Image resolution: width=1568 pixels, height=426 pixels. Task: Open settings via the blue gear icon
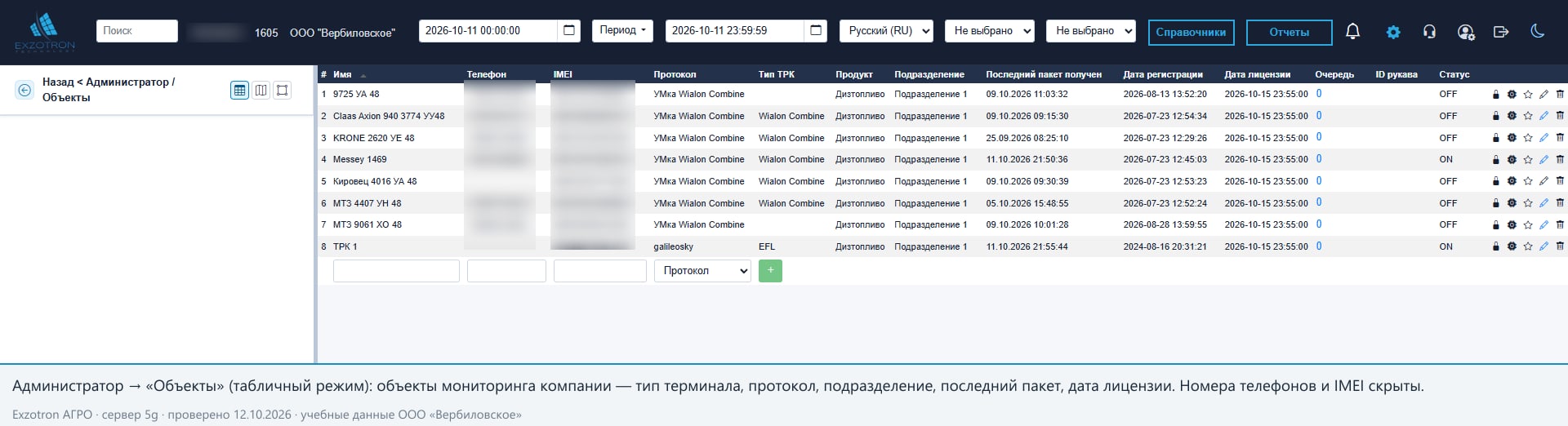[x=1393, y=32]
